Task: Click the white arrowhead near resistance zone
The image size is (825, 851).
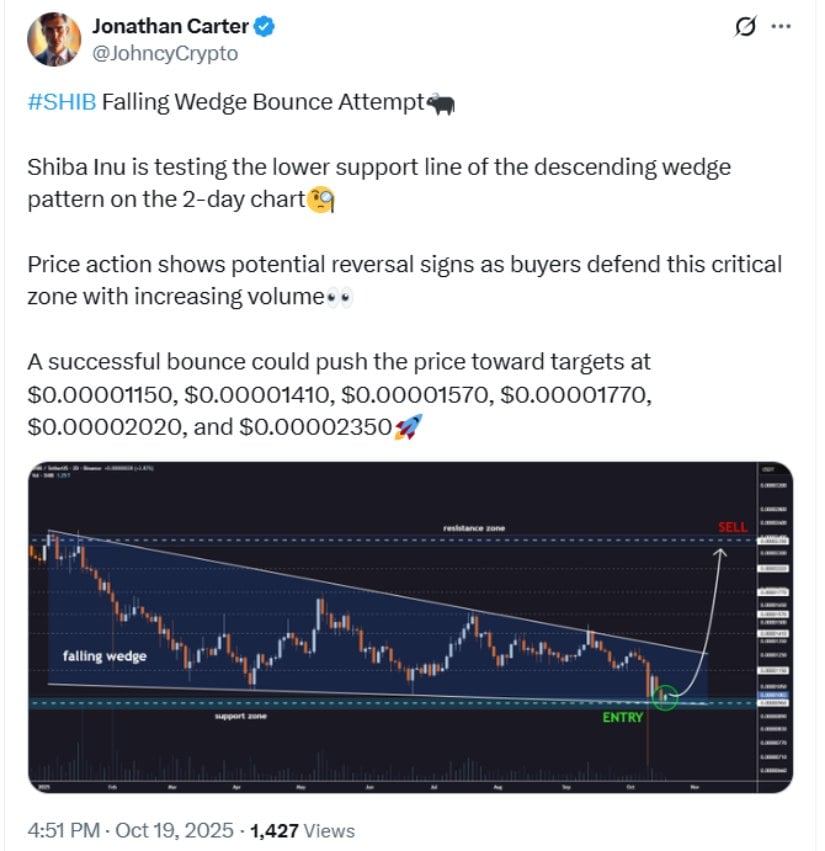Action: pyautogui.click(x=718, y=550)
